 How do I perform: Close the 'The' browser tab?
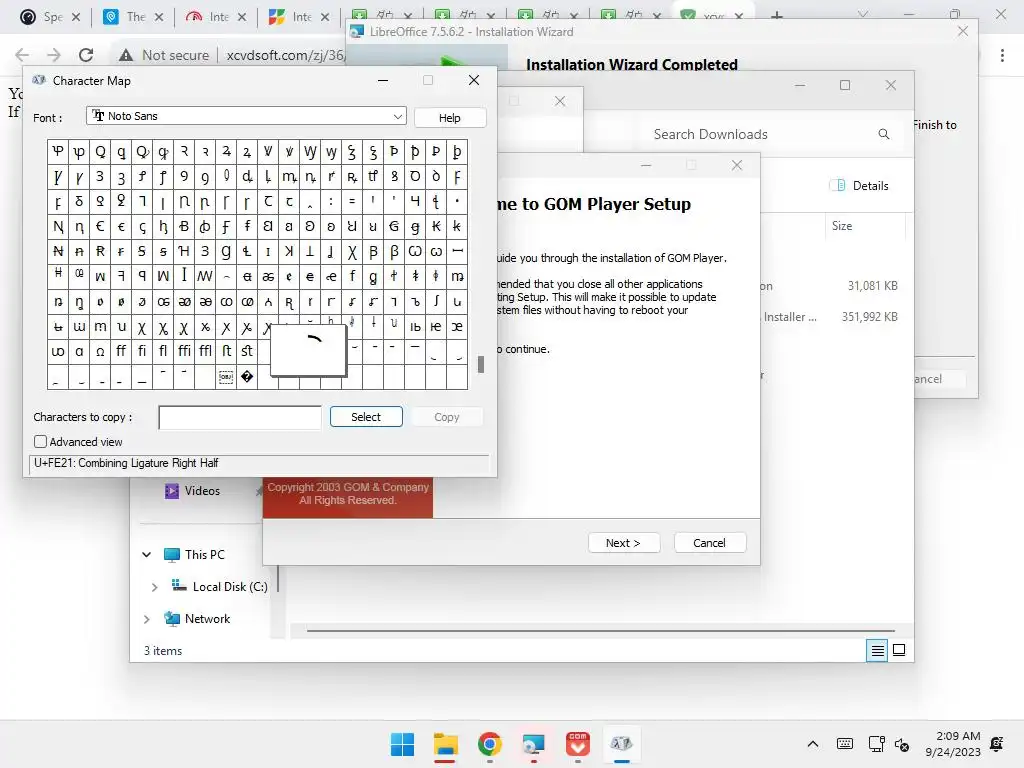click(x=159, y=17)
